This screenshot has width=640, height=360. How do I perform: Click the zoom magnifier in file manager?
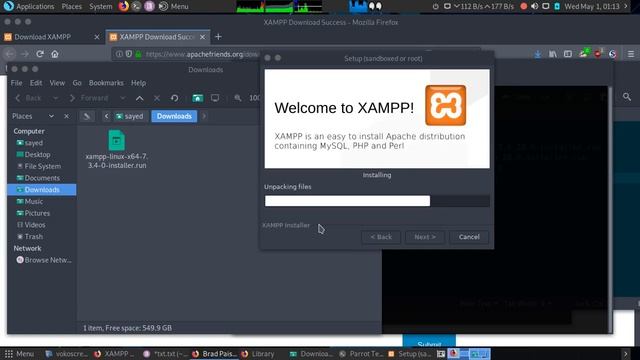pos(238,98)
